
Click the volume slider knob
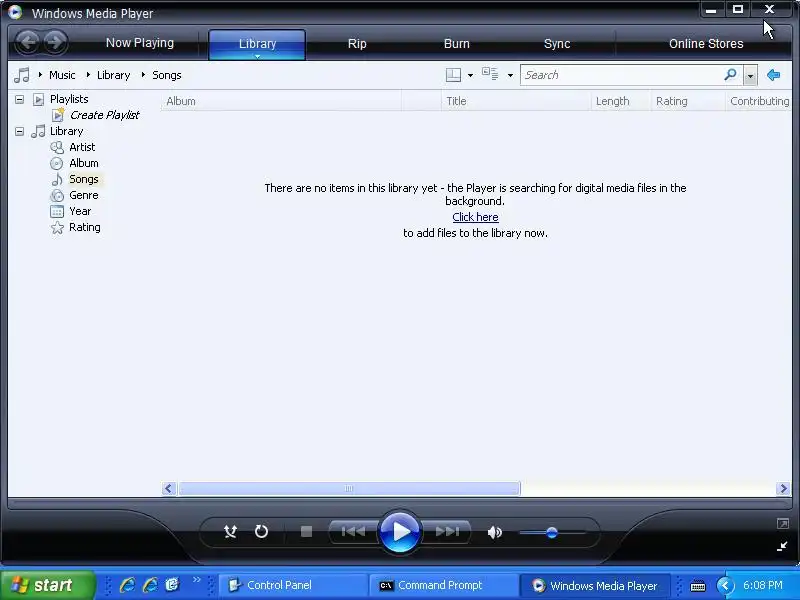click(552, 533)
